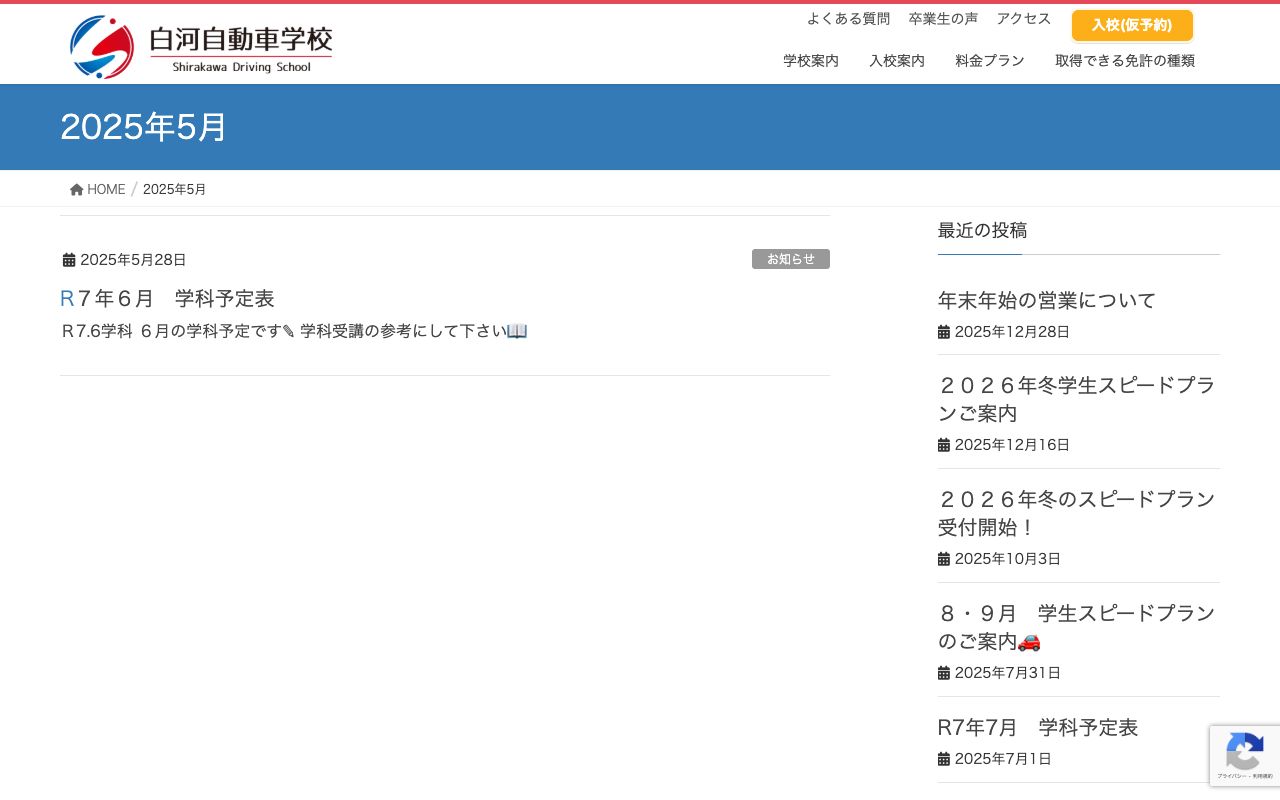Screen dimensions: 1280x800
Task: Open the 卒業生の声 menu item
Action: point(943,18)
